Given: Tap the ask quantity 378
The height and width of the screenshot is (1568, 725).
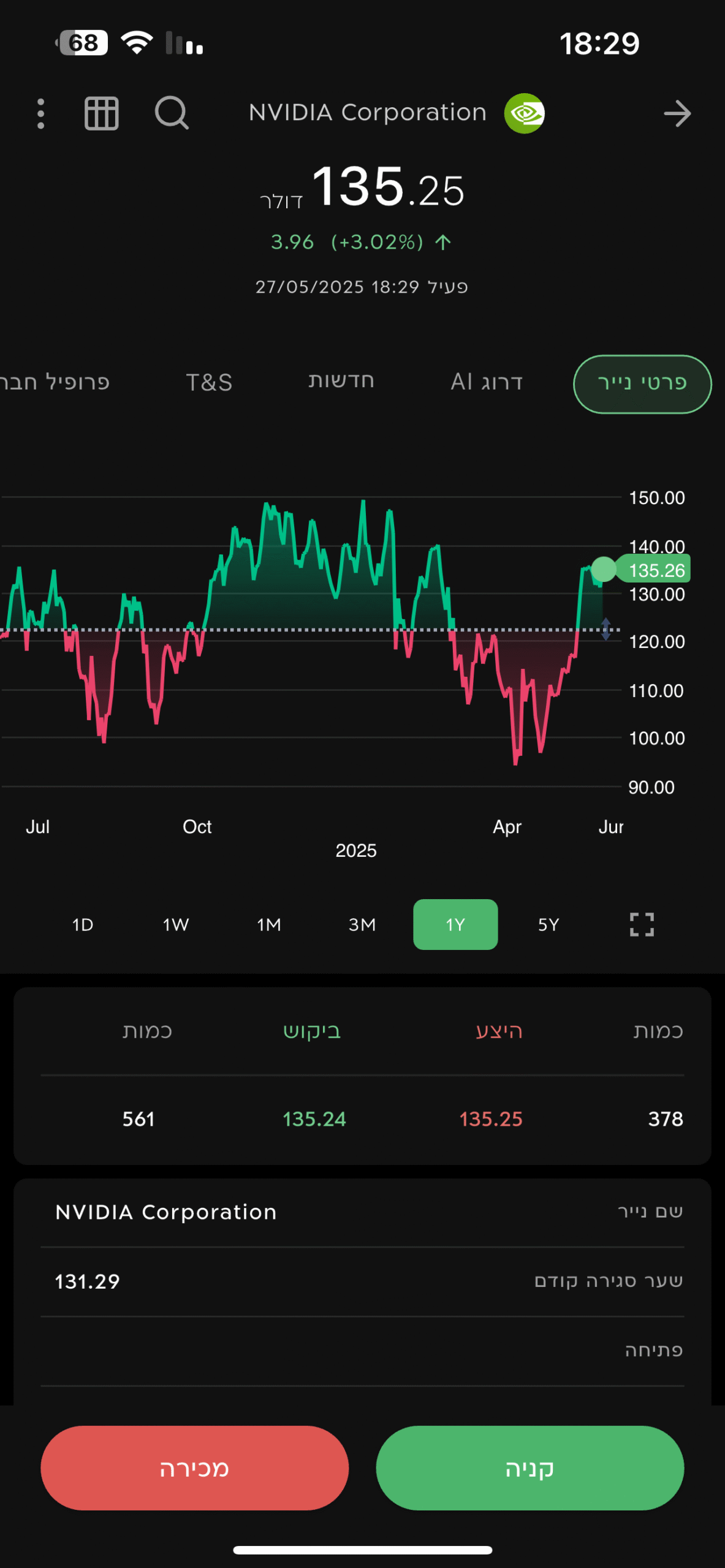Looking at the screenshot, I should (x=666, y=1119).
